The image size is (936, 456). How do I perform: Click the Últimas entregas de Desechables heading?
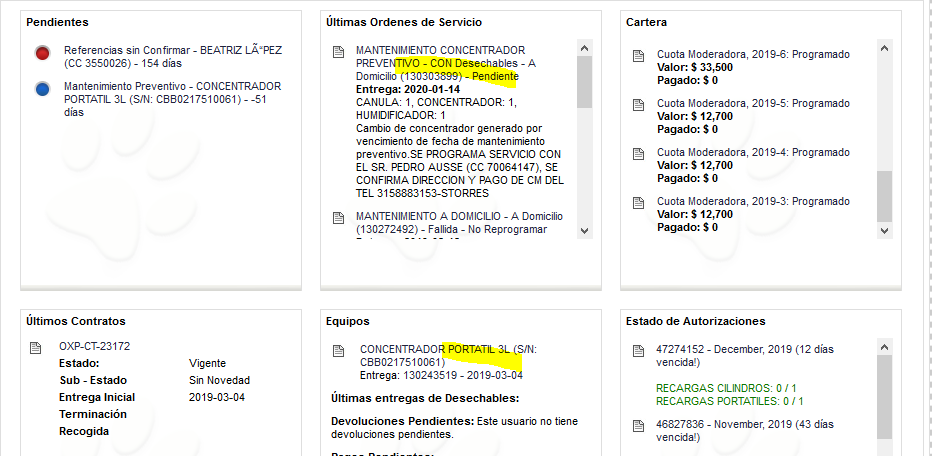point(425,398)
